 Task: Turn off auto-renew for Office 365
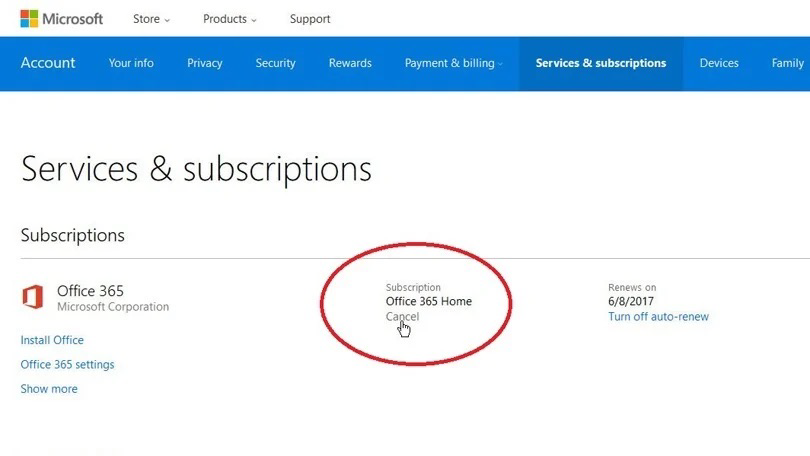[x=658, y=317]
